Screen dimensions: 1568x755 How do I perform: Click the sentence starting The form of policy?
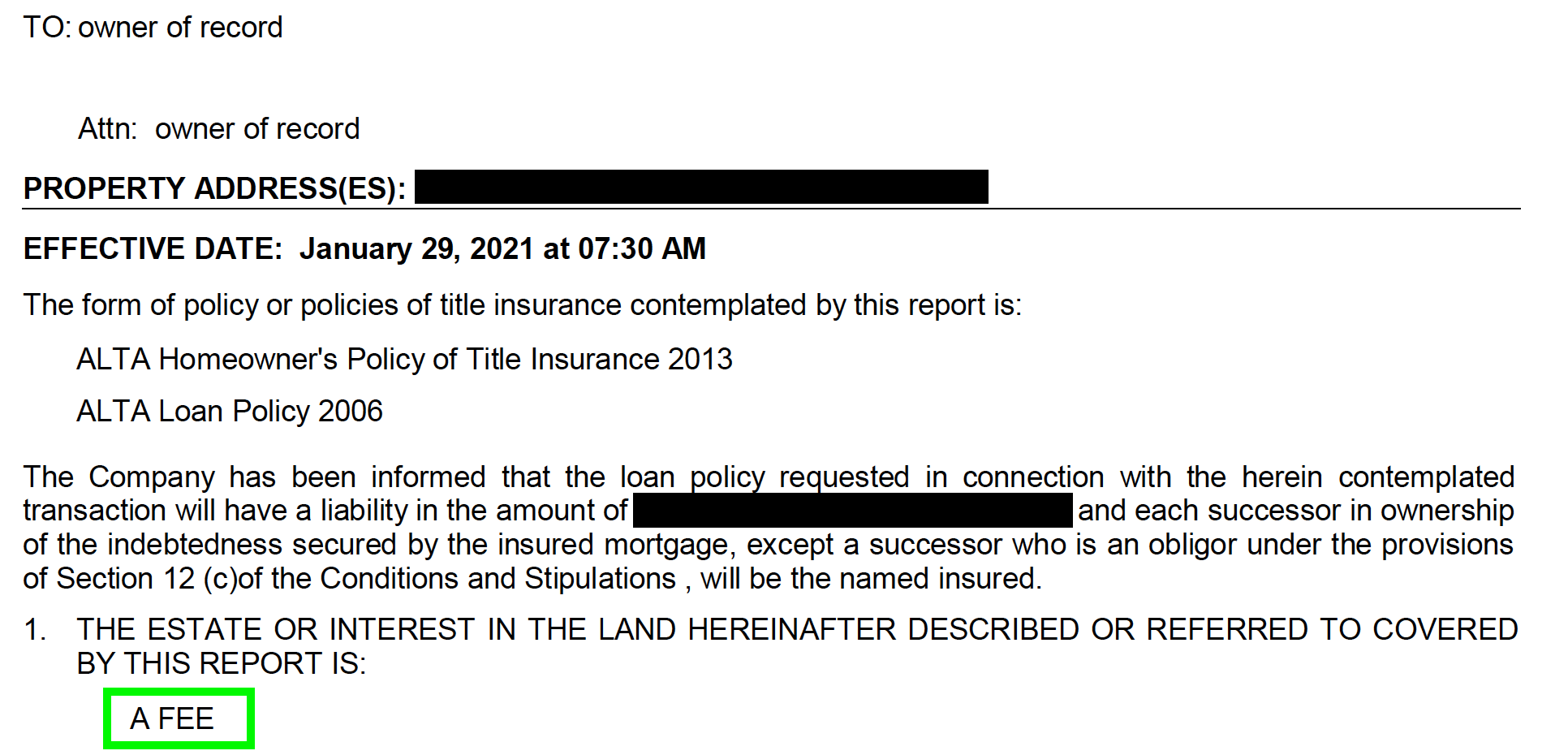[x=523, y=305]
